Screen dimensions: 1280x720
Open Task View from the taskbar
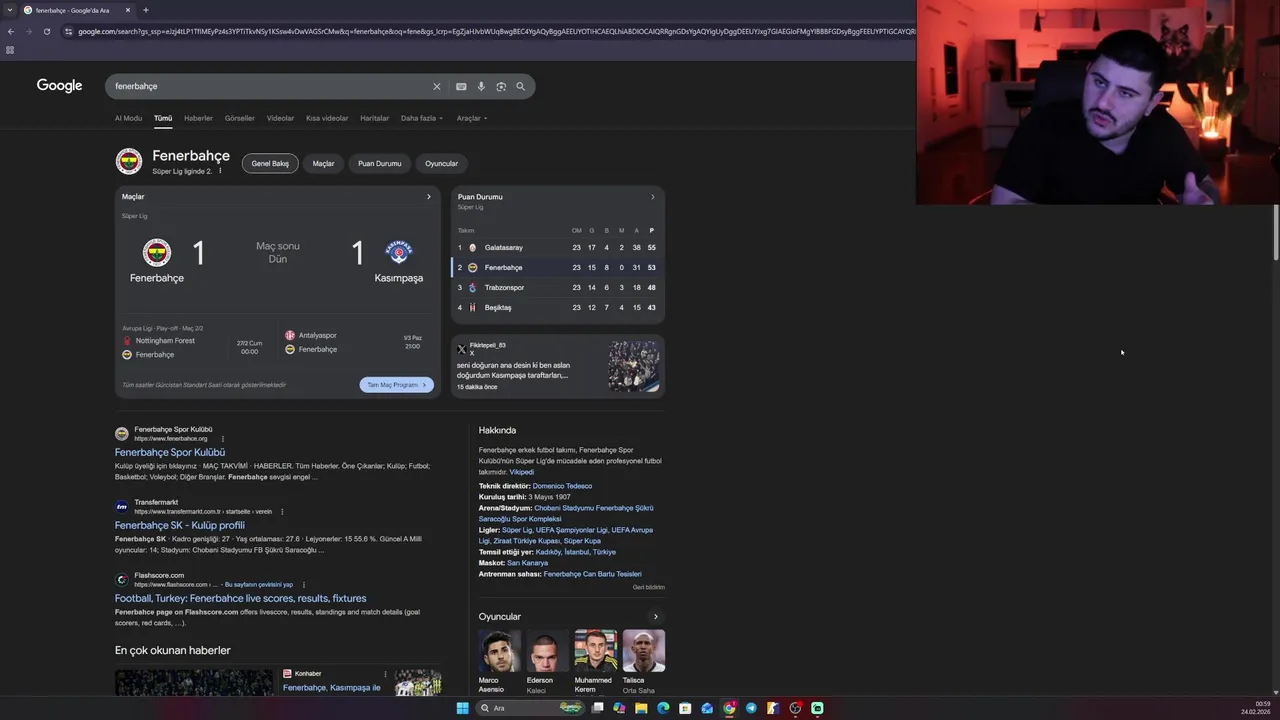(597, 708)
